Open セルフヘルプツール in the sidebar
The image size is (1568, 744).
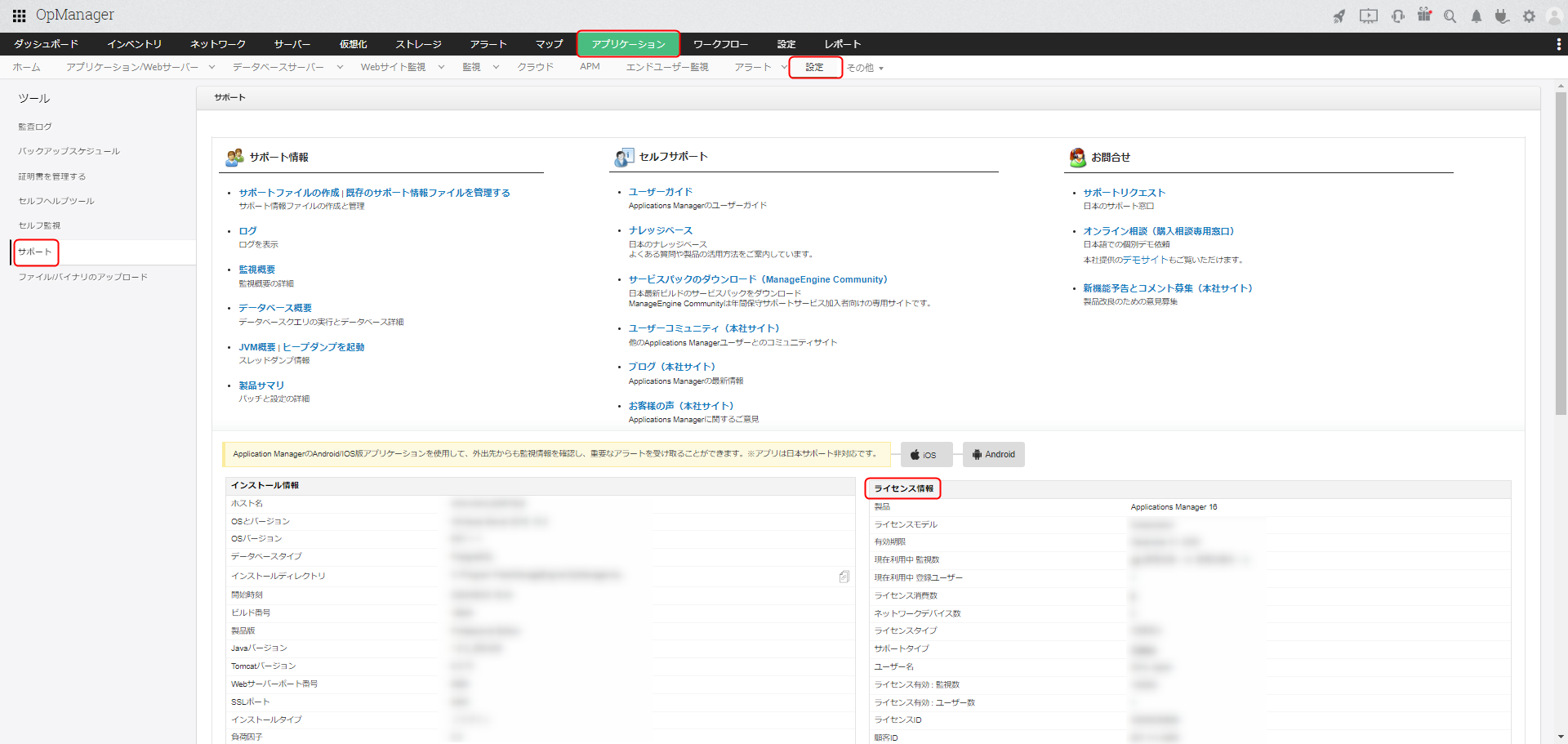click(x=56, y=201)
